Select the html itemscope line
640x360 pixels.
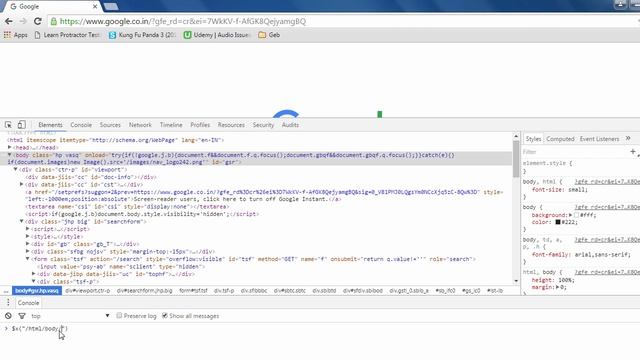[116, 140]
